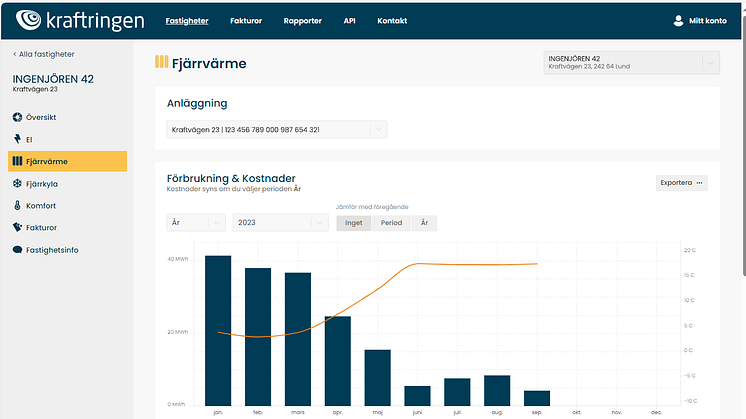
Task: Click the Fakturor tag icon in sidebar
Action: coord(17,227)
